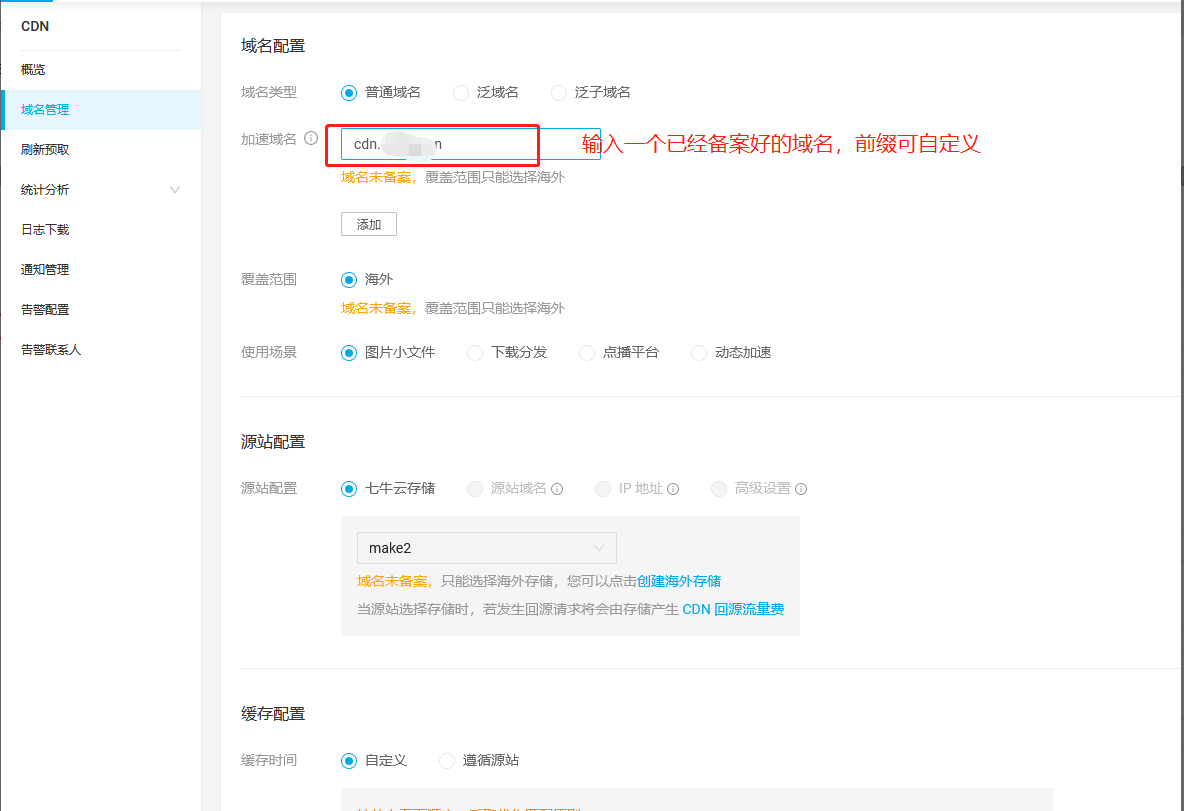Choose the 泛子域名 radio option
The height and width of the screenshot is (811, 1184).
click(559, 93)
